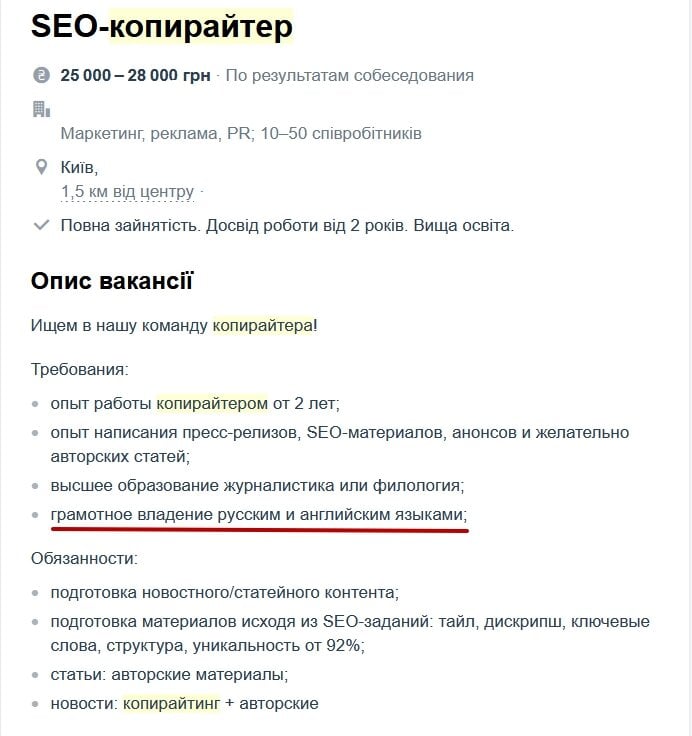This screenshot has width=692, height=736.
Task: Click highlighted word "копирайтером" in requirements
Action: click(212, 404)
